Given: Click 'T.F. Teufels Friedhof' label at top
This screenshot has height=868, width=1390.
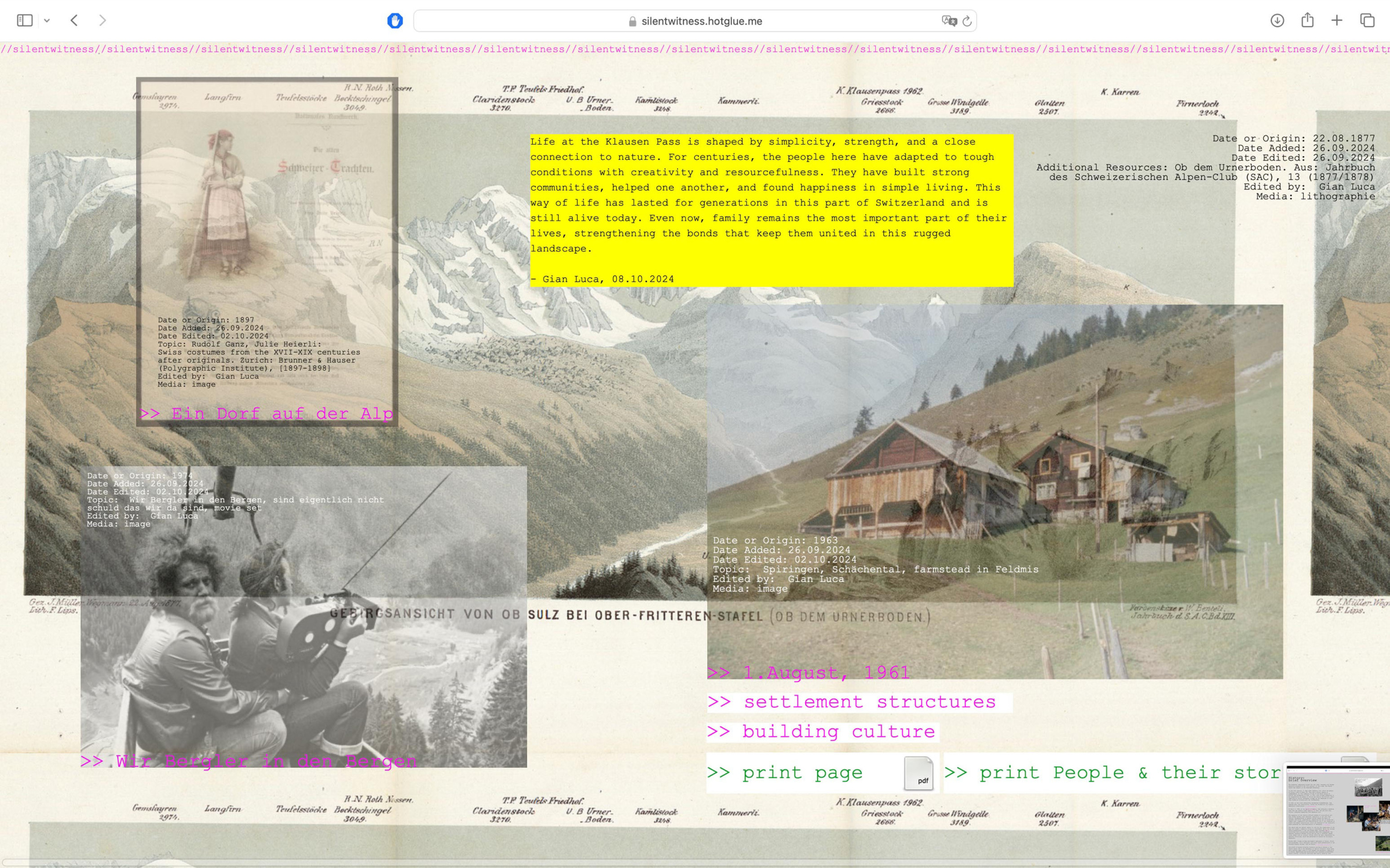Looking at the screenshot, I should (543, 89).
